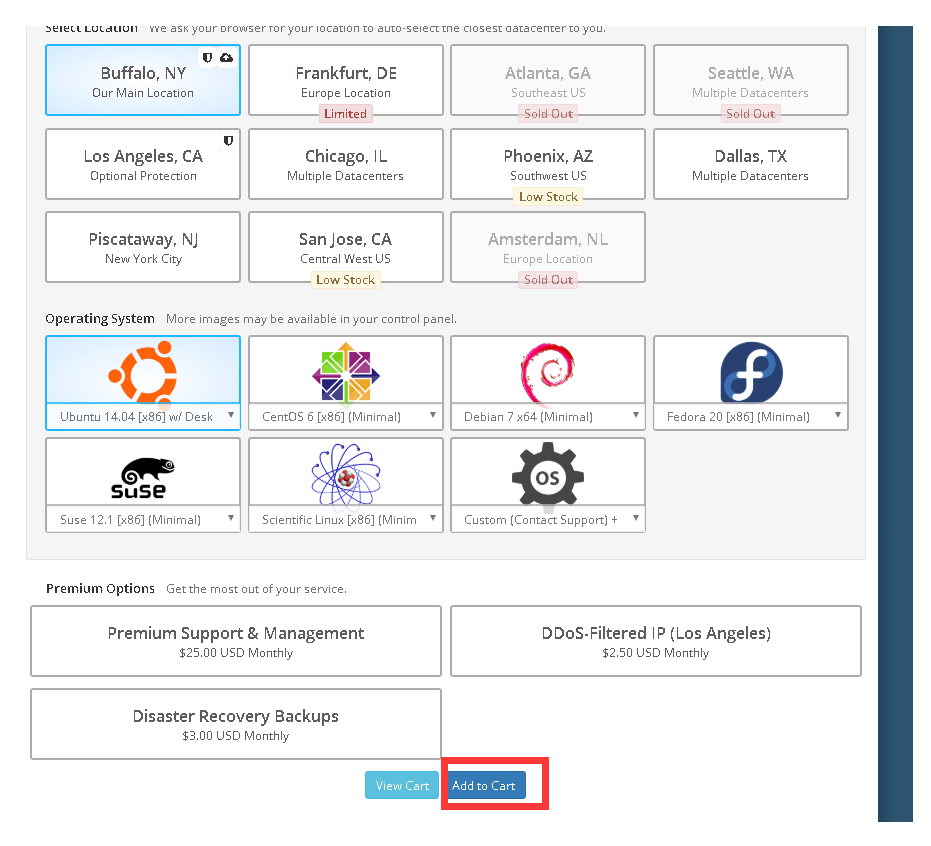Select Phoenix, AZ location
The height and width of the screenshot is (846, 931).
(548, 164)
